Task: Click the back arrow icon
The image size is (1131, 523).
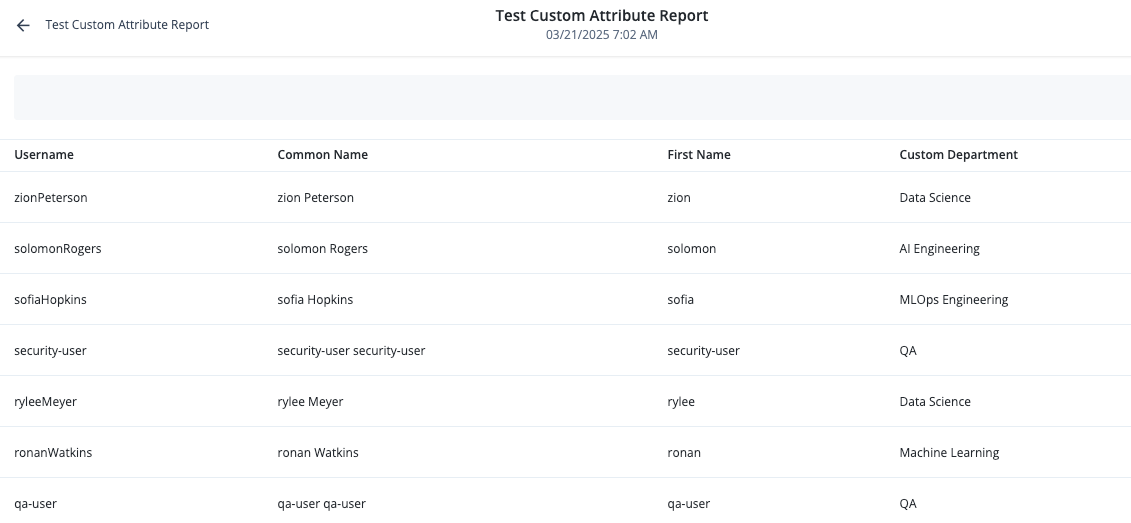Action: (23, 25)
